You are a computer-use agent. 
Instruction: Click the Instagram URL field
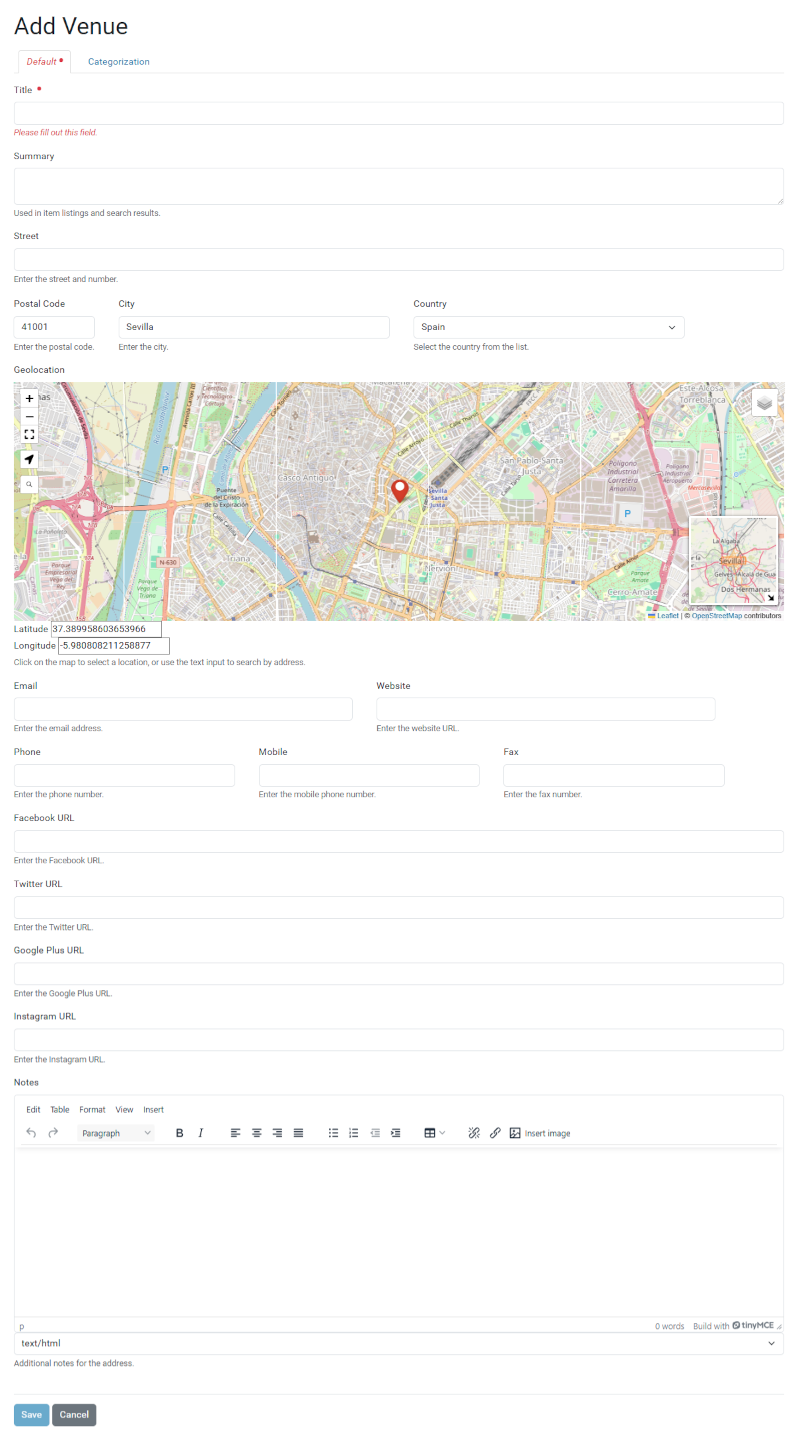pyautogui.click(x=399, y=1040)
